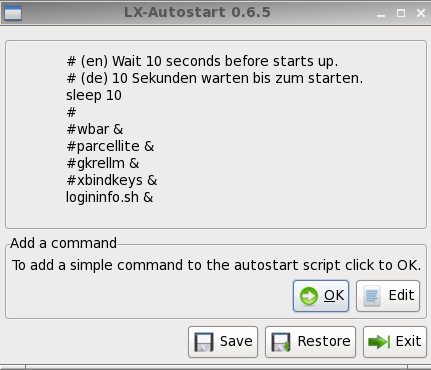Click the 'logininfo.sh &' line
This screenshot has width=431, height=370.
pos(109,197)
